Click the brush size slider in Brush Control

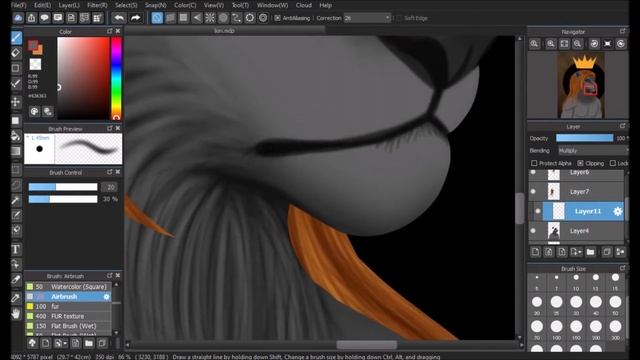tap(63, 187)
